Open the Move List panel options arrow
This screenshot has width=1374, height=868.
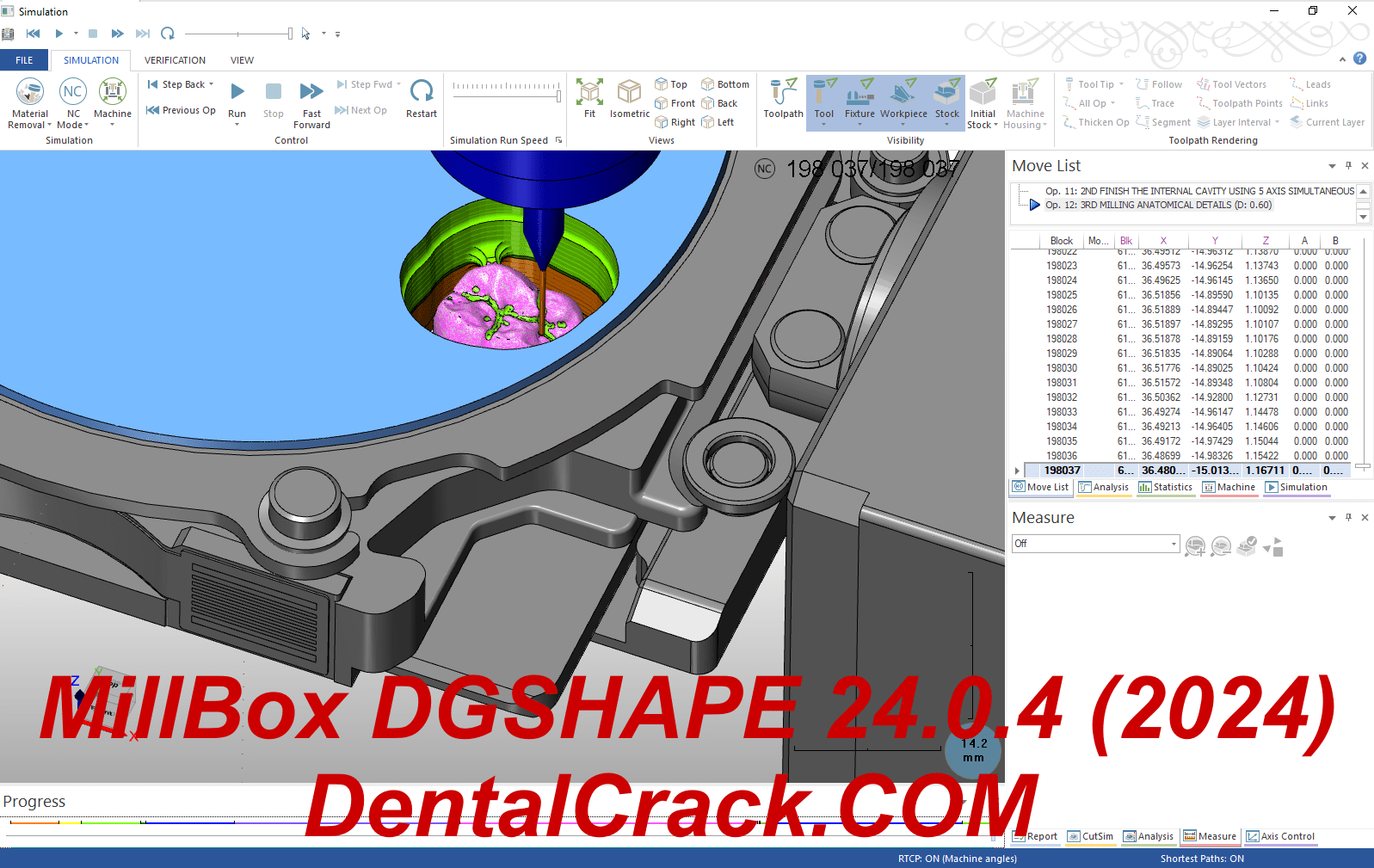(x=1332, y=166)
